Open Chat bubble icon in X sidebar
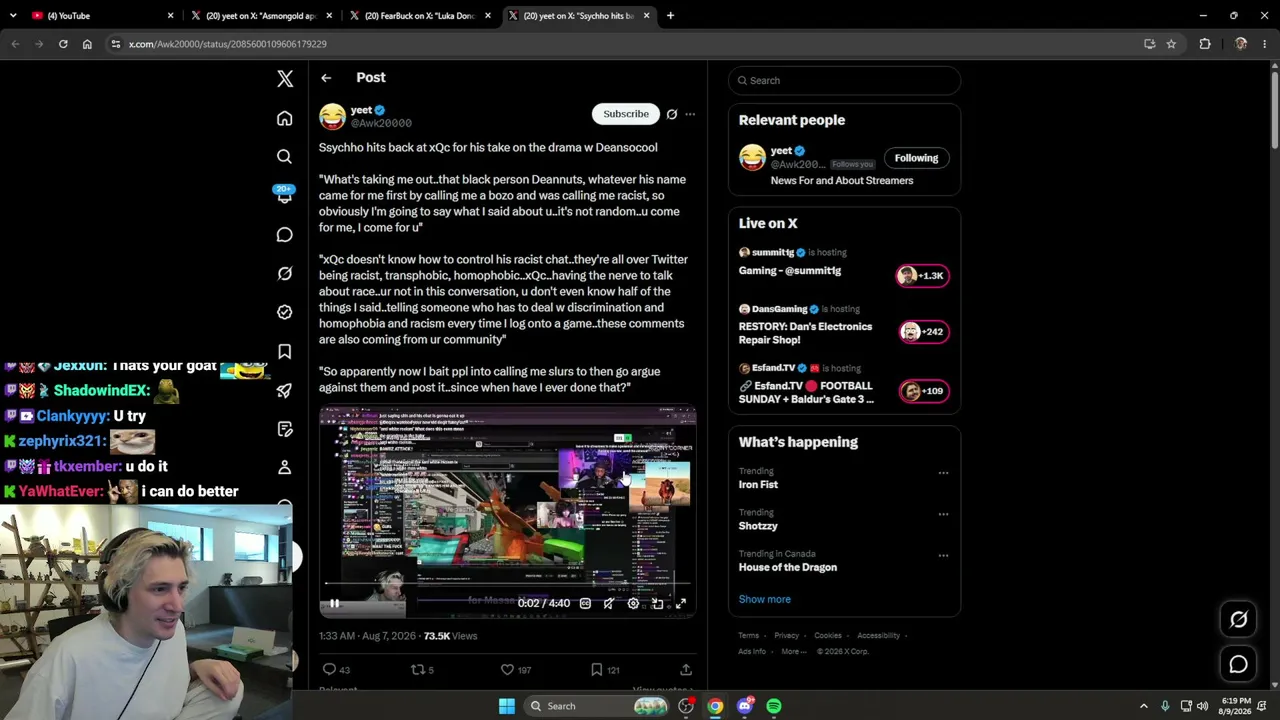This screenshot has width=1280, height=720. (x=285, y=235)
